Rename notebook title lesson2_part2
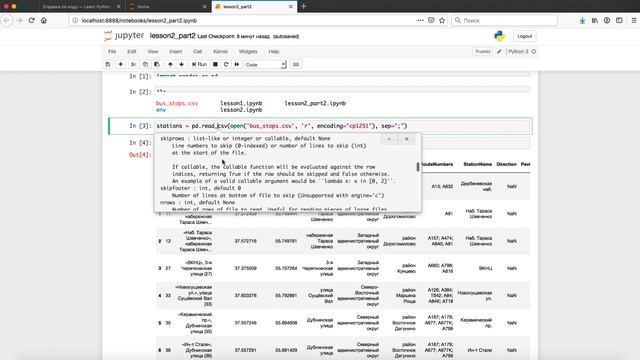This screenshot has height=360, width=640. tap(173, 36)
